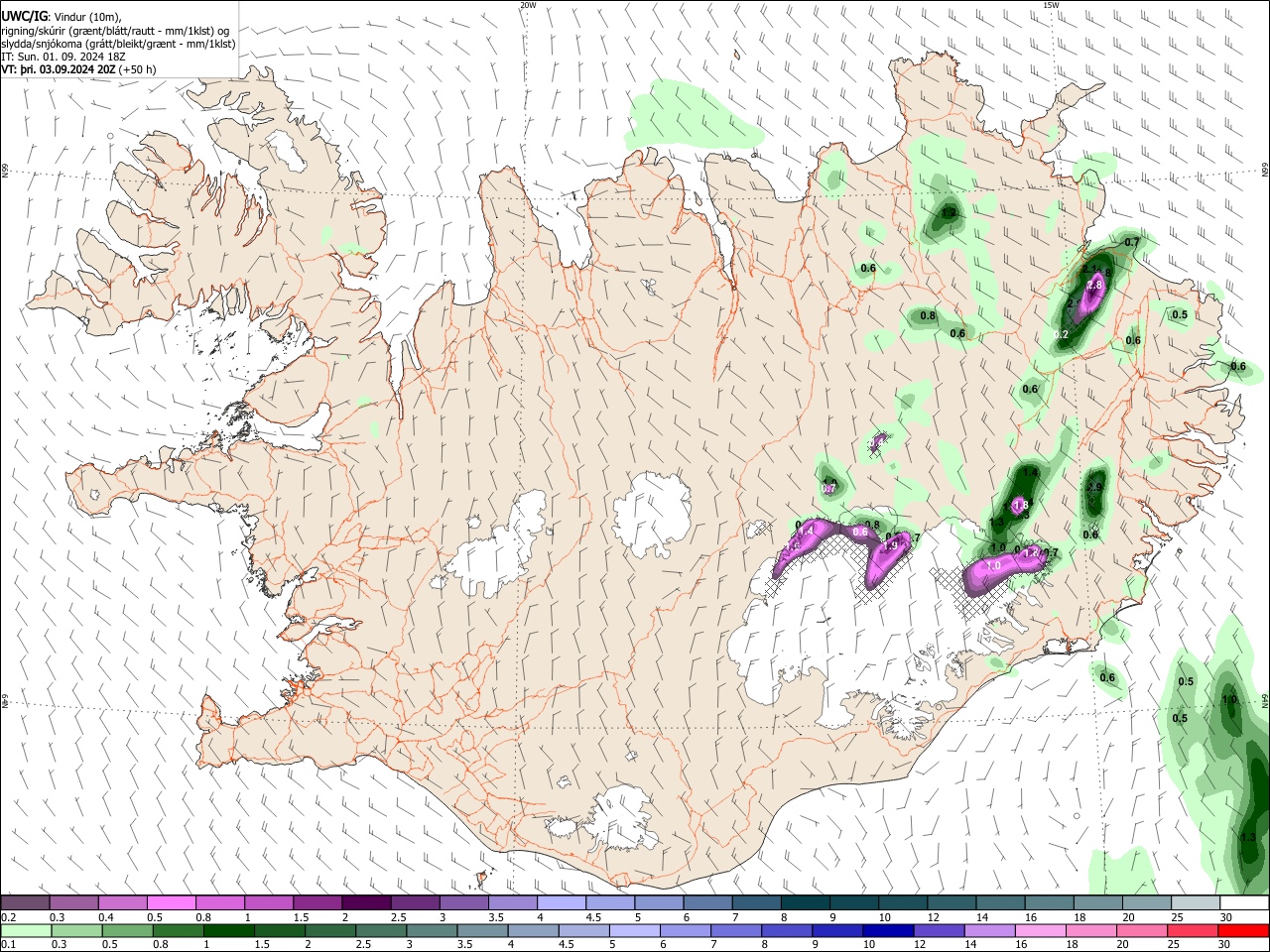The image size is (1270, 952).
Task: Click the violet swatch between 14 and 16 in the lower legend row
Action: click(x=990, y=931)
